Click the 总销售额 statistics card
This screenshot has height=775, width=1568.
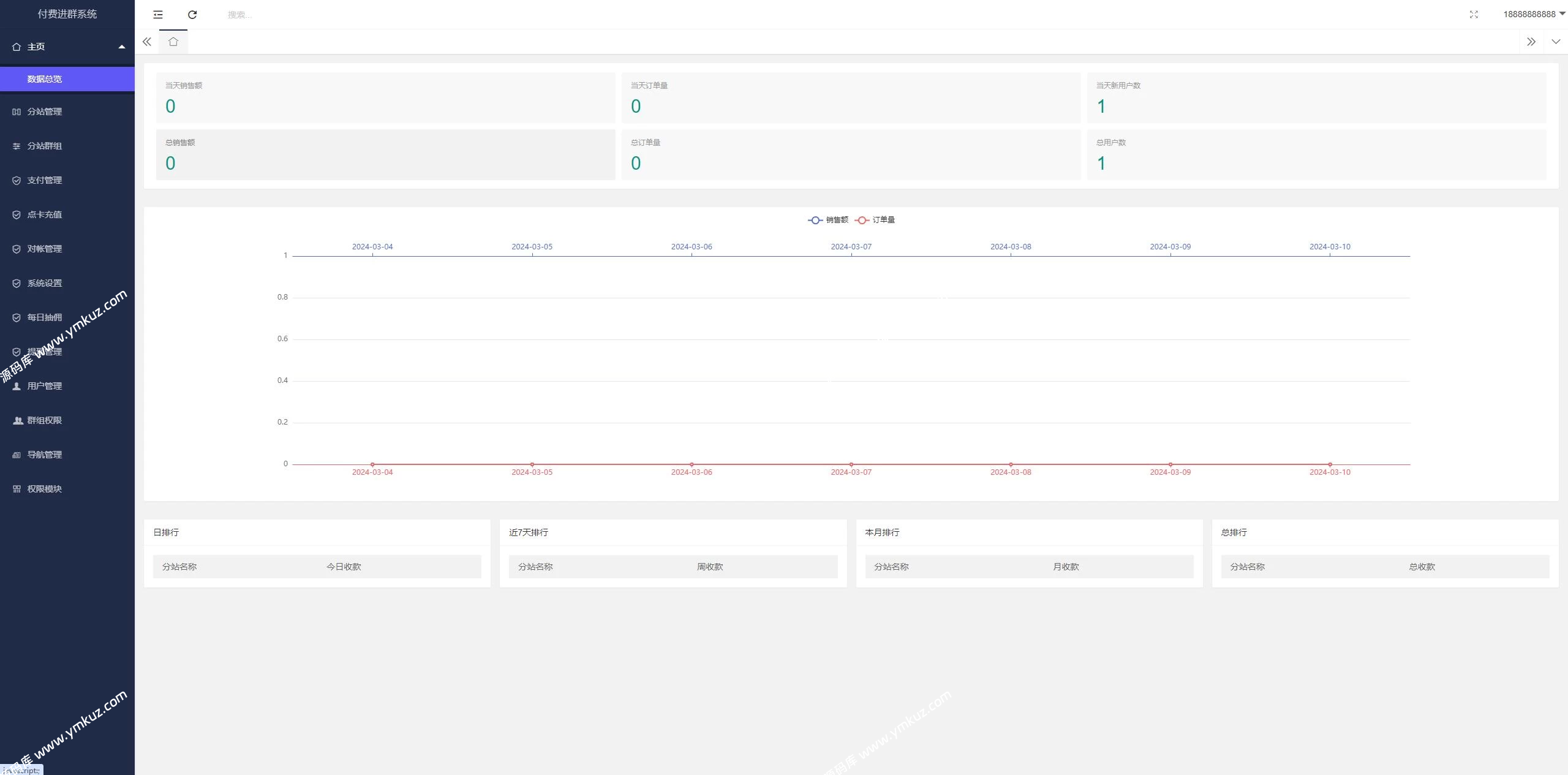pos(385,154)
